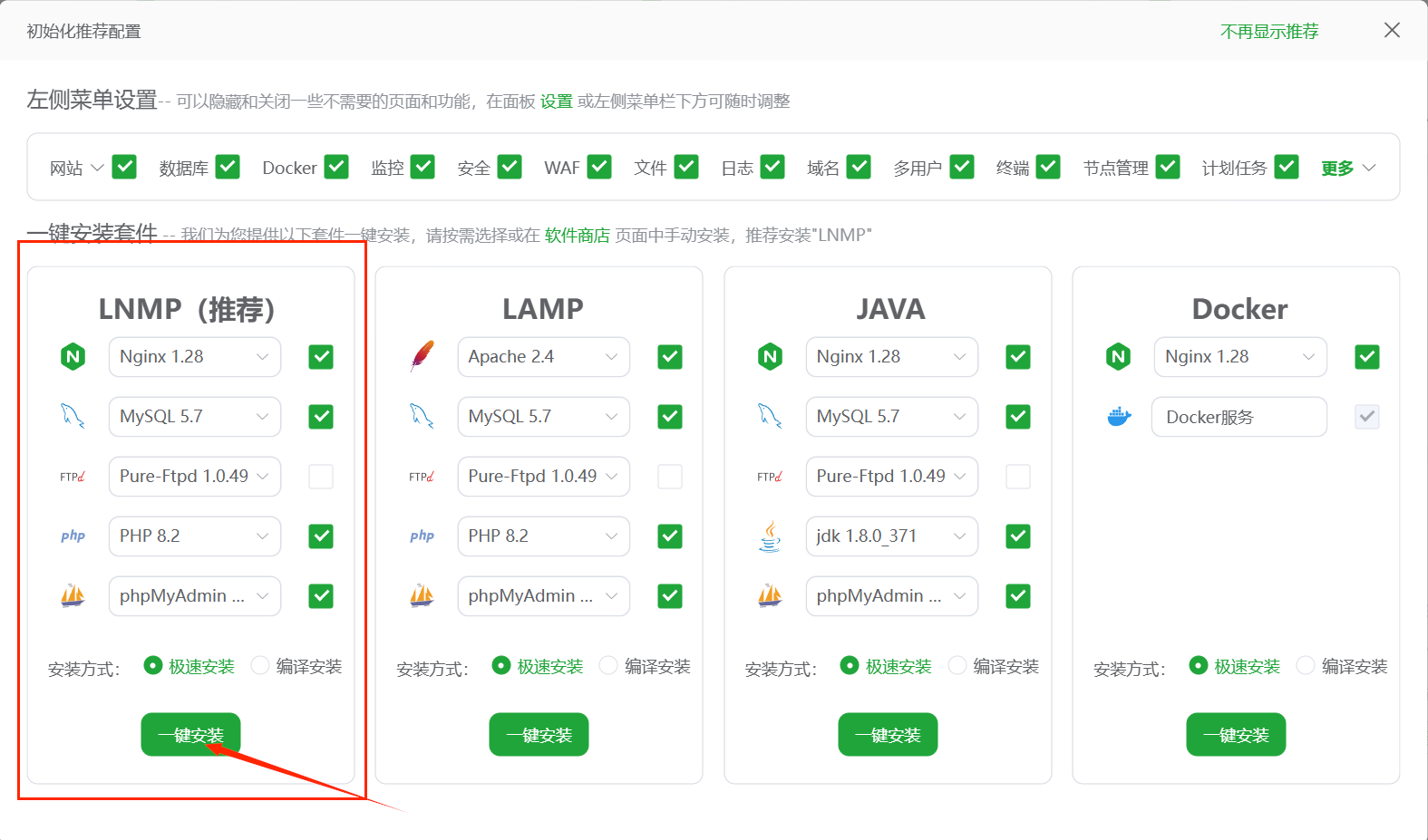This screenshot has width=1428, height=840.
Task: Click 一键安装 button under LNMP
Action: [190, 735]
